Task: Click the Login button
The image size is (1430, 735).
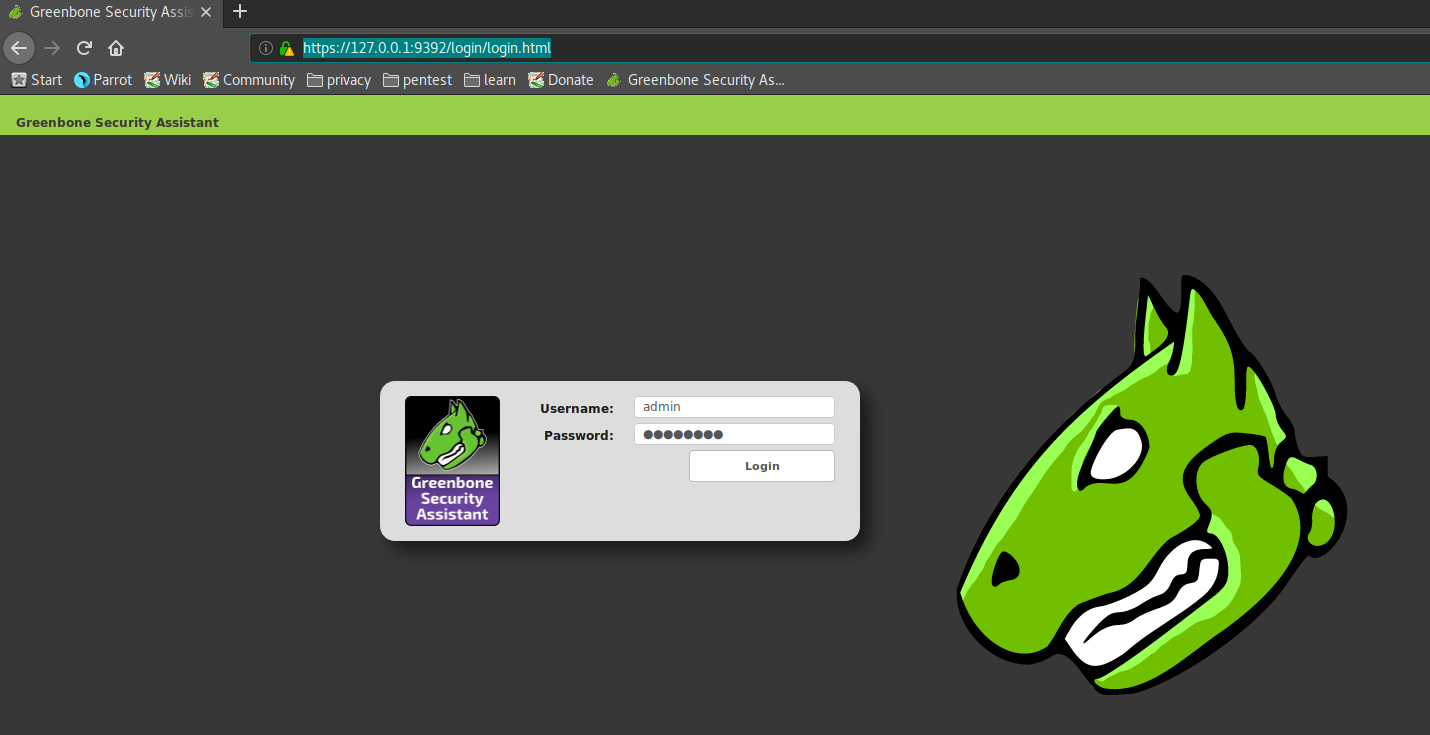Action: [x=762, y=466]
